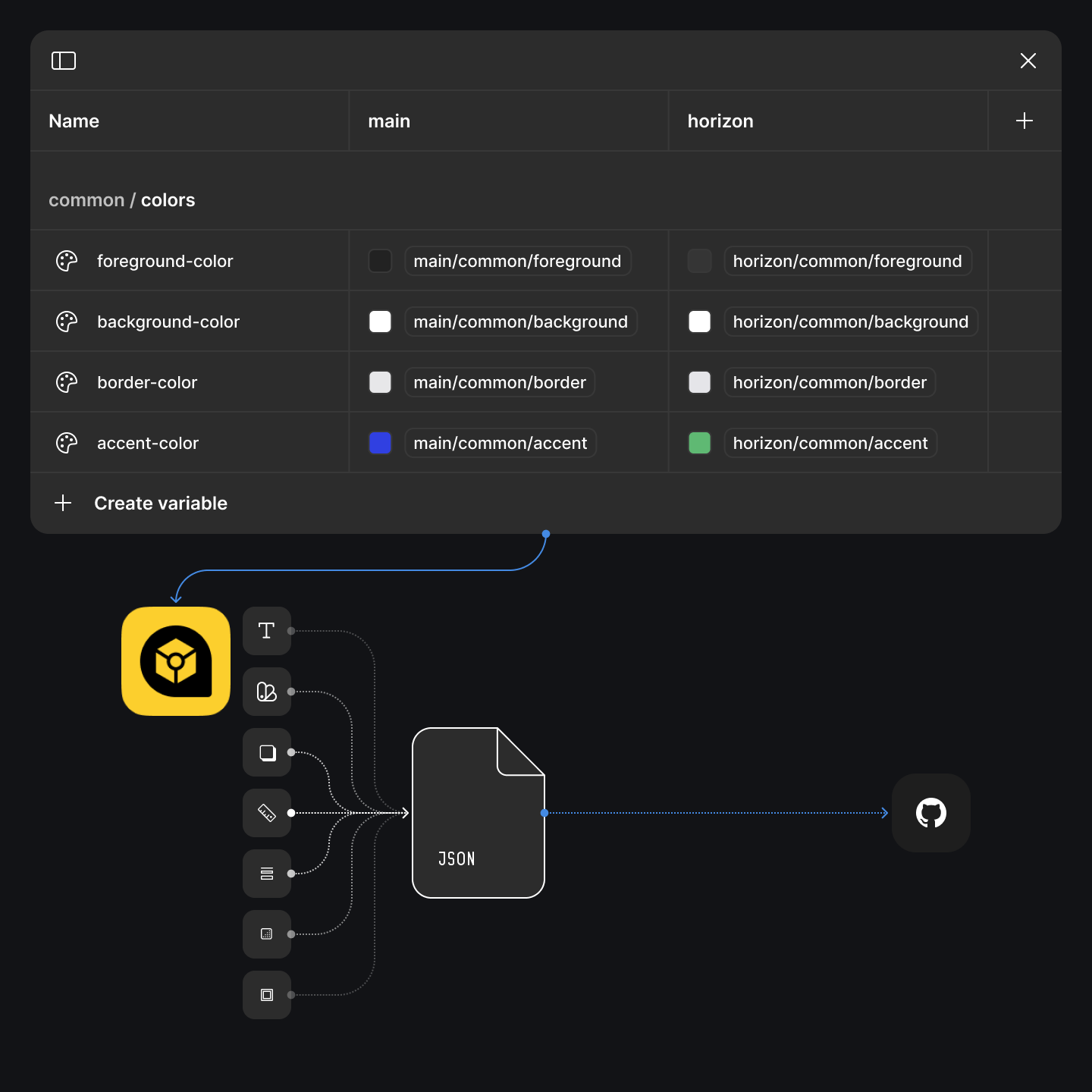Click the border token icon at the bottom
Image resolution: width=1092 pixels, height=1092 pixels.
266,994
